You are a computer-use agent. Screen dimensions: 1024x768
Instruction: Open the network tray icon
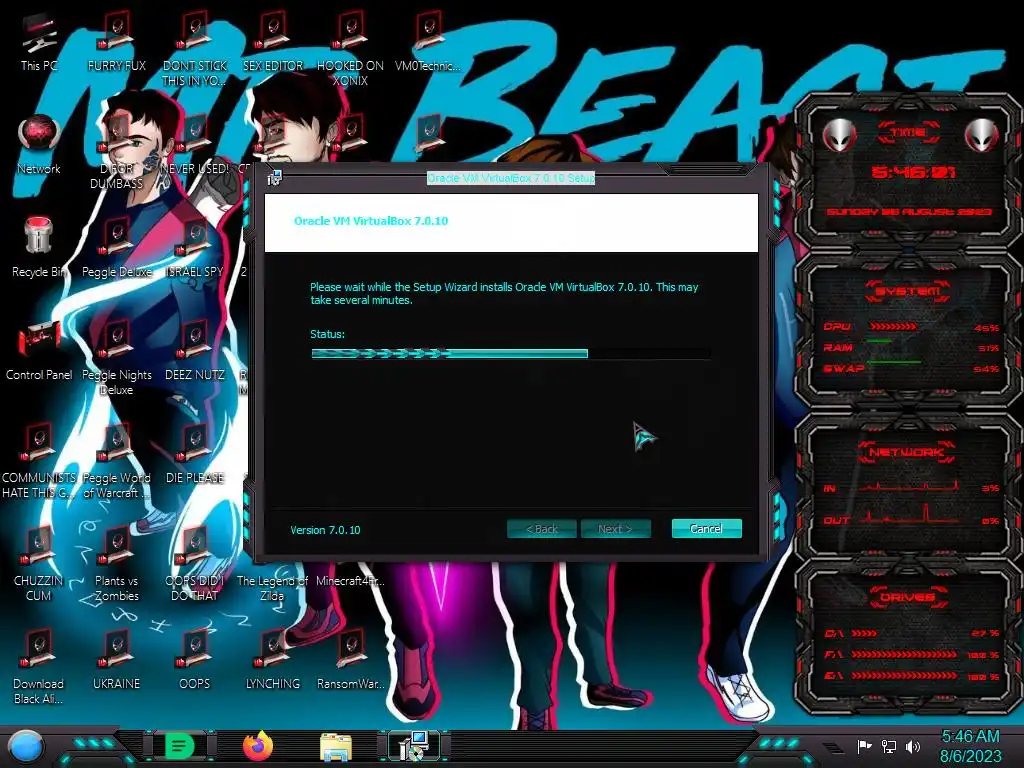coord(889,746)
